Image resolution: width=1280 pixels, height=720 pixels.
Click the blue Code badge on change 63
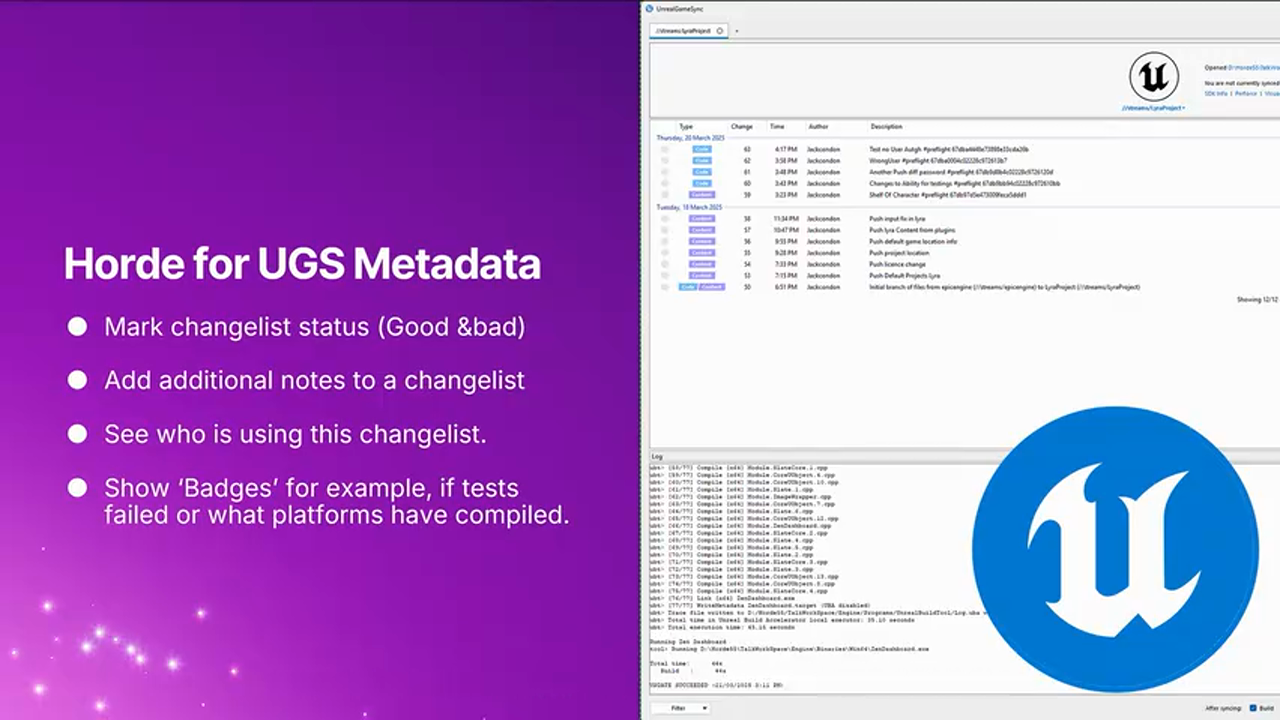pos(702,149)
